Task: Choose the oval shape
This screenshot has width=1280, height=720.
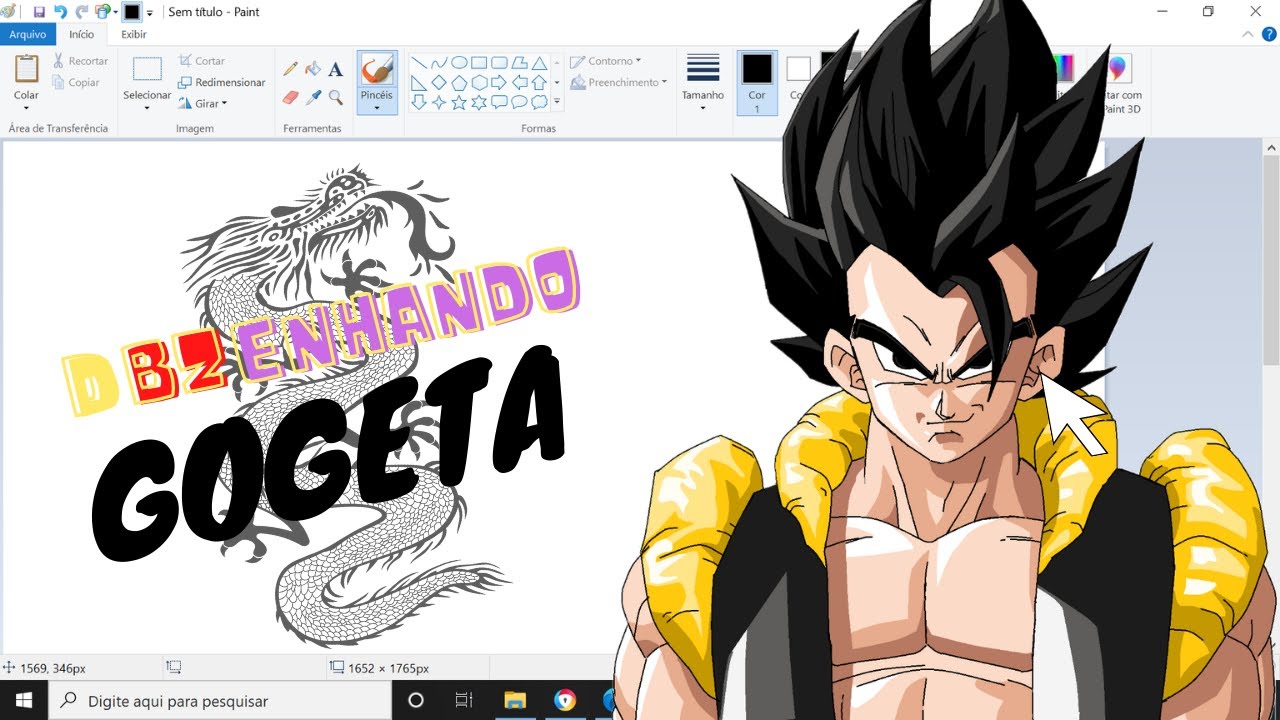Action: [x=459, y=62]
